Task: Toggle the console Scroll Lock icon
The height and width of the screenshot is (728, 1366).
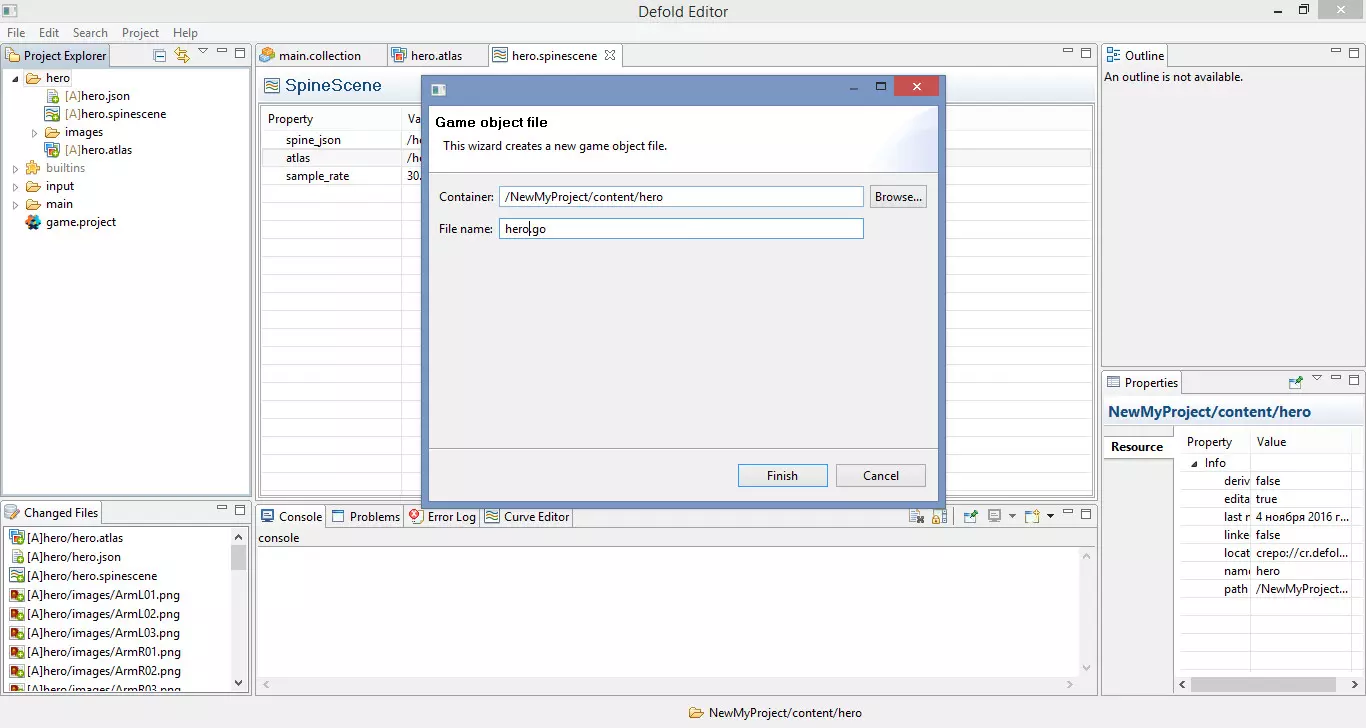Action: 938,517
